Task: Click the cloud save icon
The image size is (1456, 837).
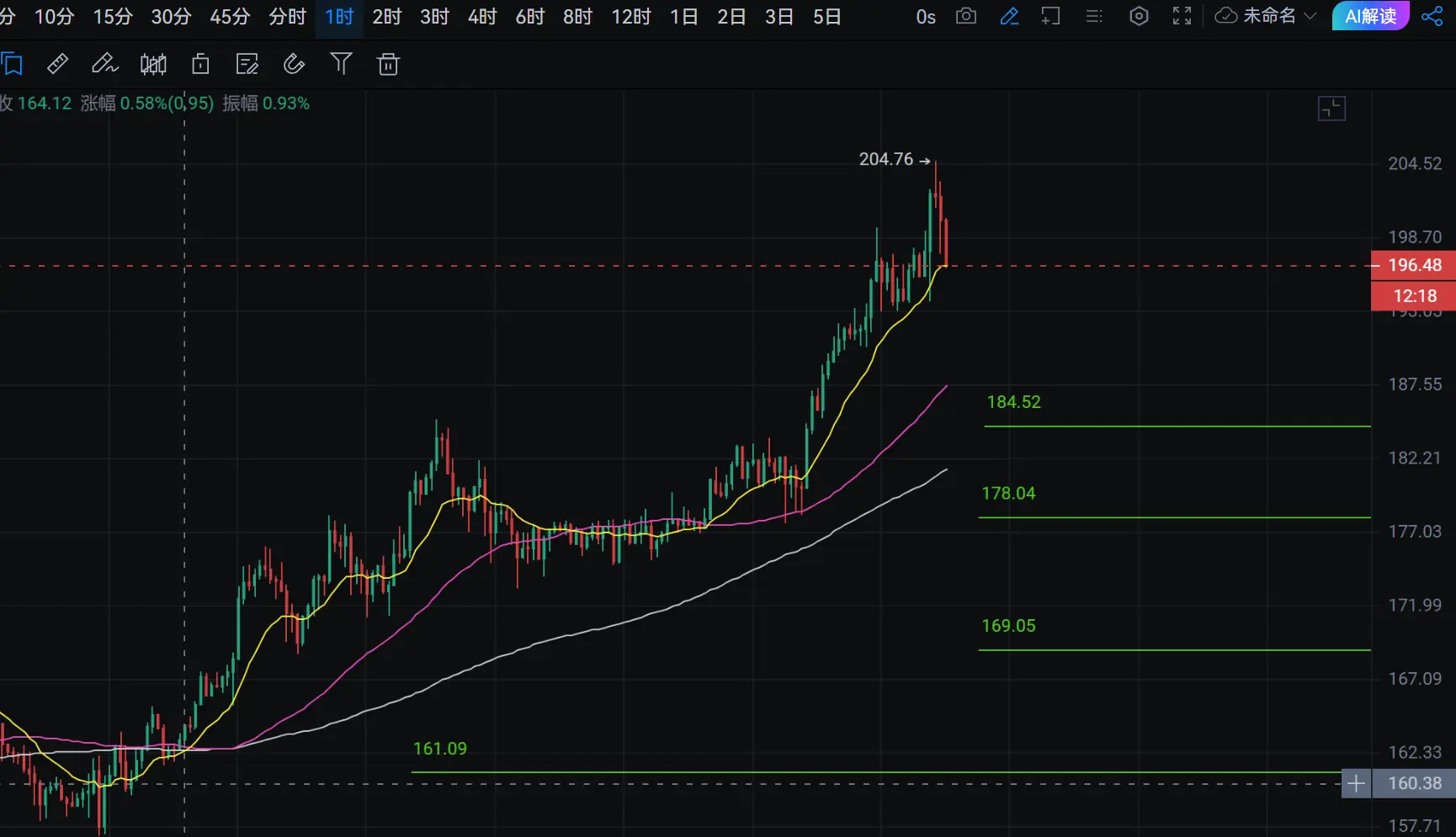Action: coord(1226,16)
